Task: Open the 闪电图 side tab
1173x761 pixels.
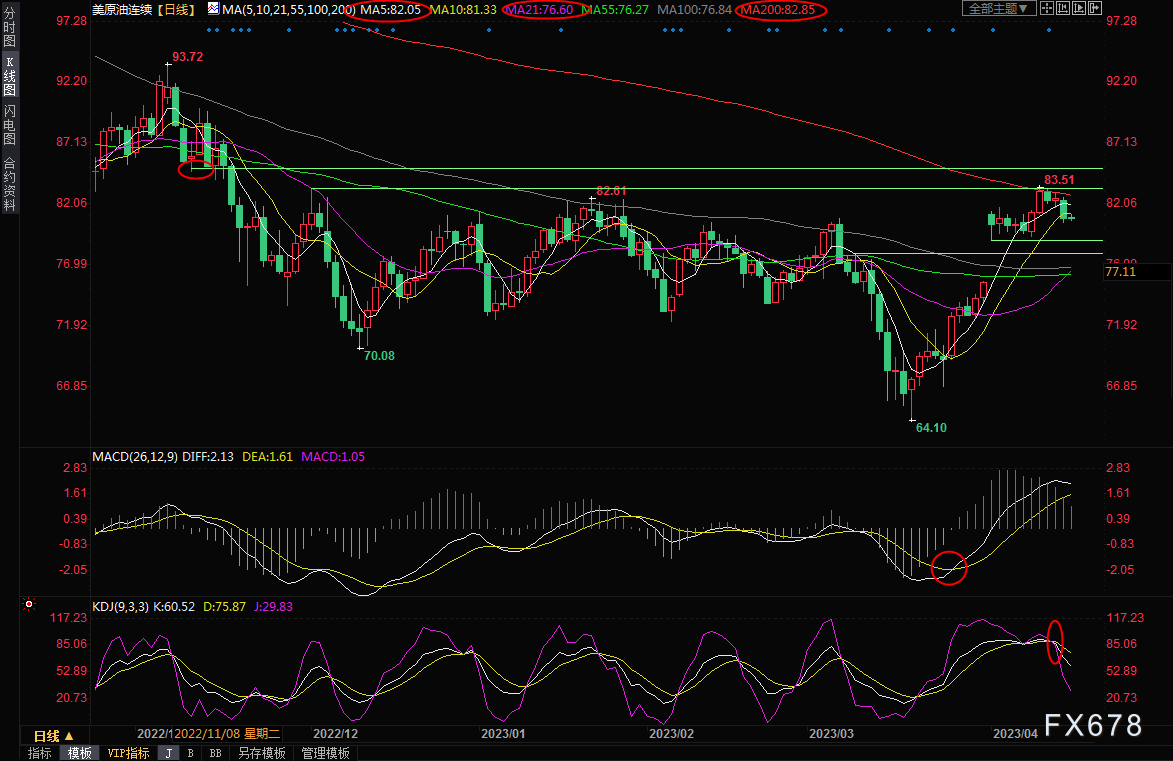Action: pyautogui.click(x=9, y=124)
